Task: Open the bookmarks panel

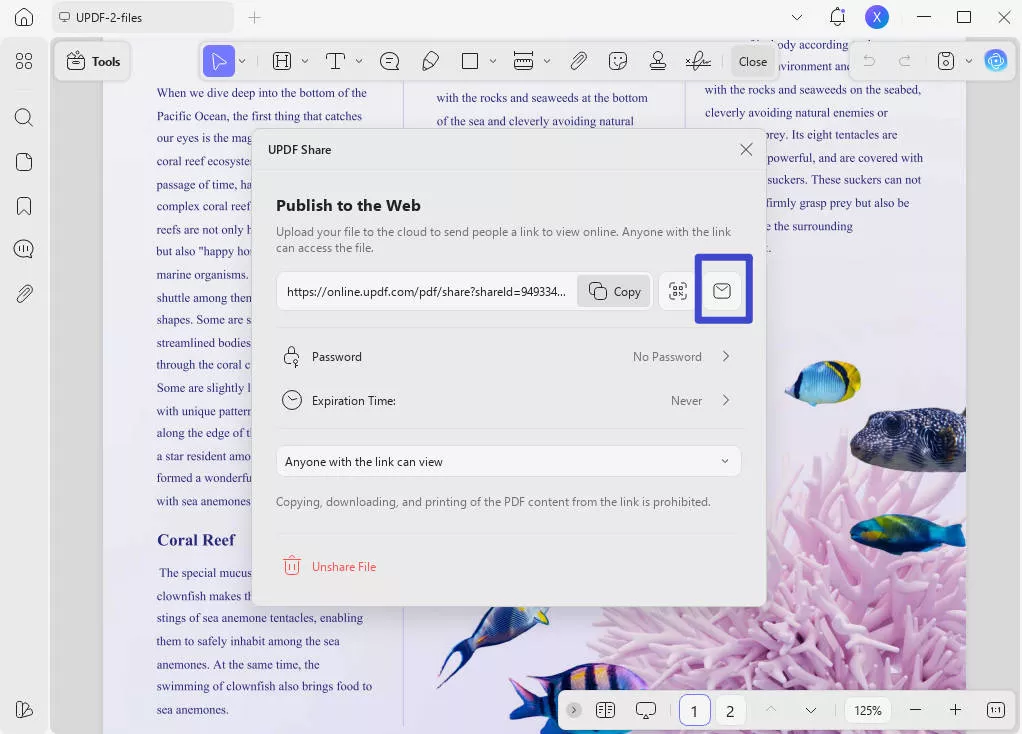Action: pyautogui.click(x=23, y=205)
